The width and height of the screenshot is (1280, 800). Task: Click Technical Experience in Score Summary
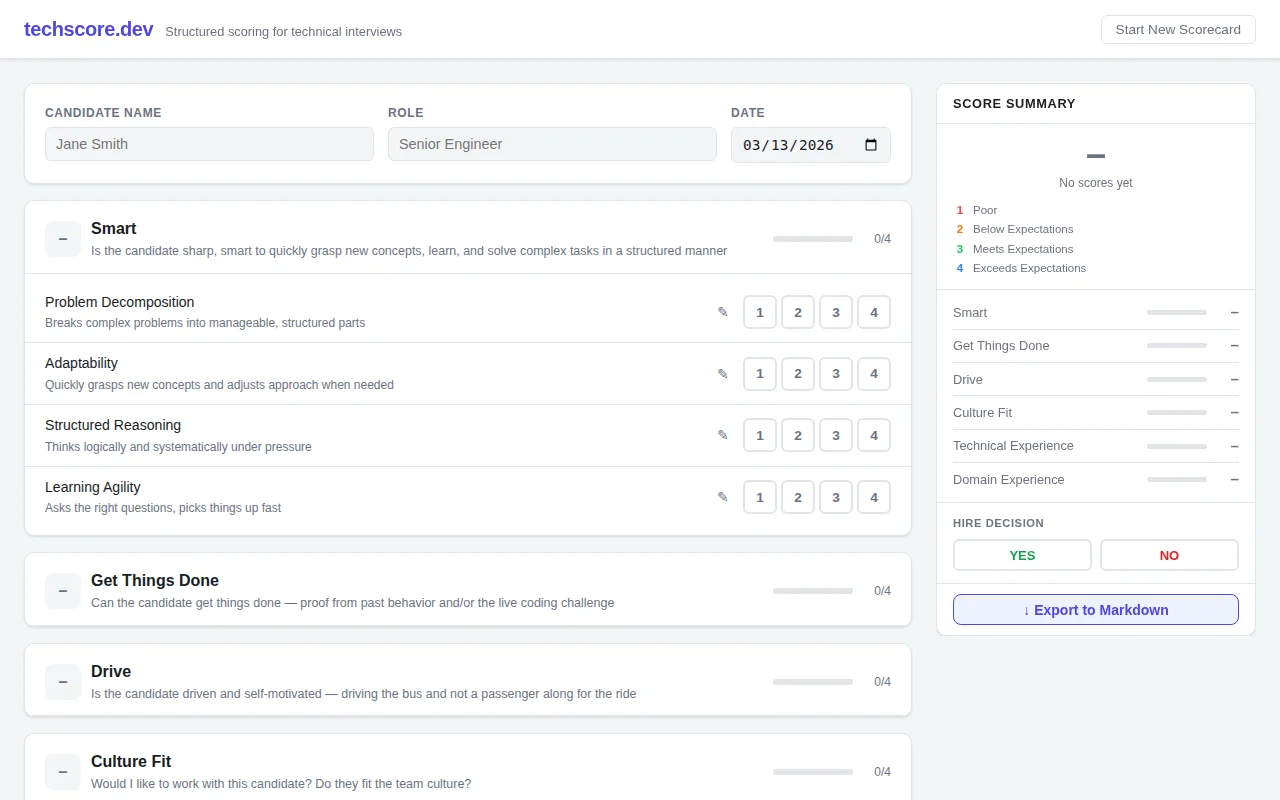coord(1096,446)
